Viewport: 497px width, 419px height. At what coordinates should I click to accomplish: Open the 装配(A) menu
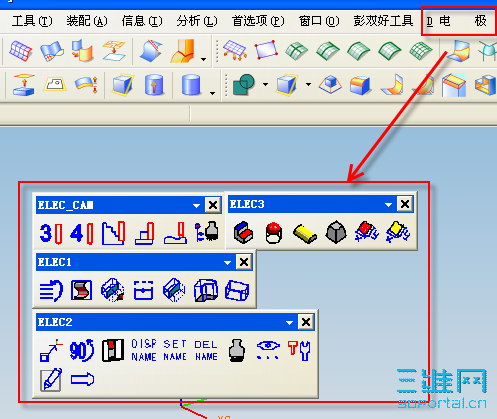(x=87, y=21)
